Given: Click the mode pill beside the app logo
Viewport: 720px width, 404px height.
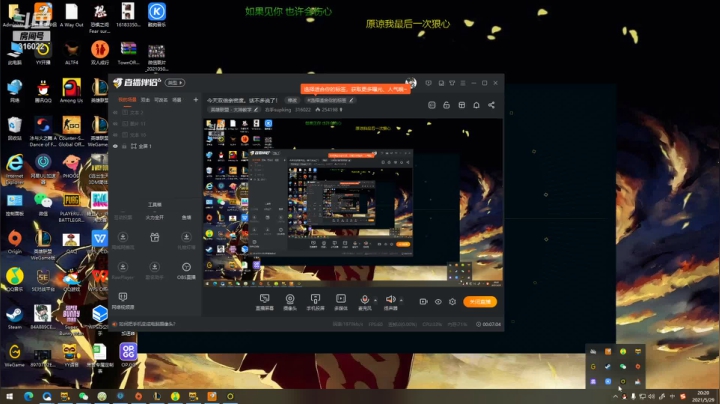Looking at the screenshot, I should click(x=175, y=83).
